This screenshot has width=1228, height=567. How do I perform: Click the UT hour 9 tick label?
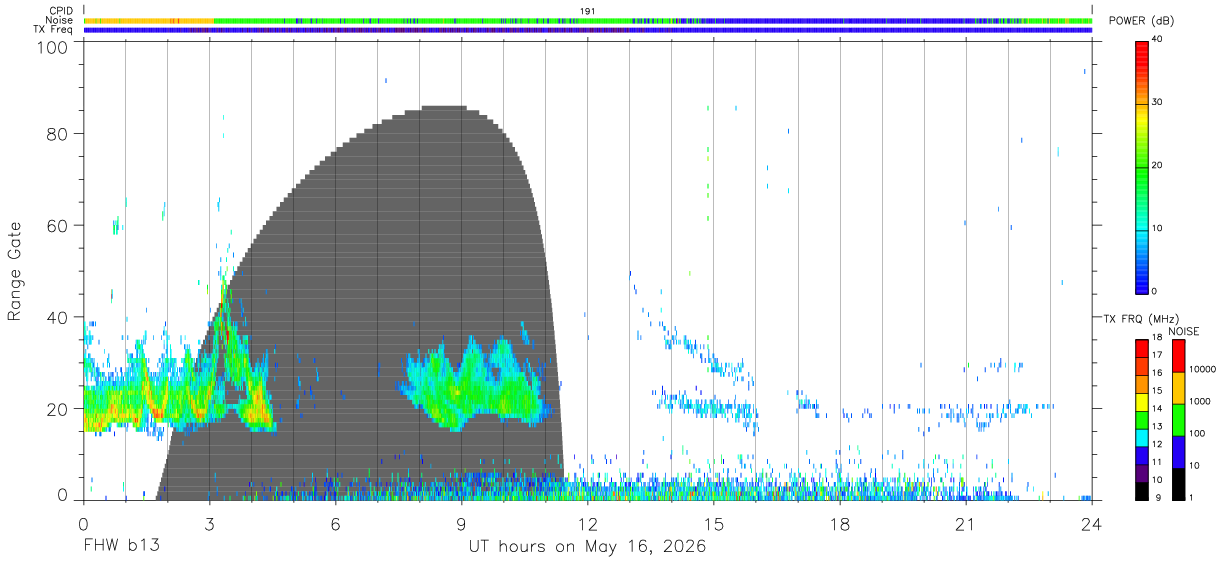click(461, 523)
